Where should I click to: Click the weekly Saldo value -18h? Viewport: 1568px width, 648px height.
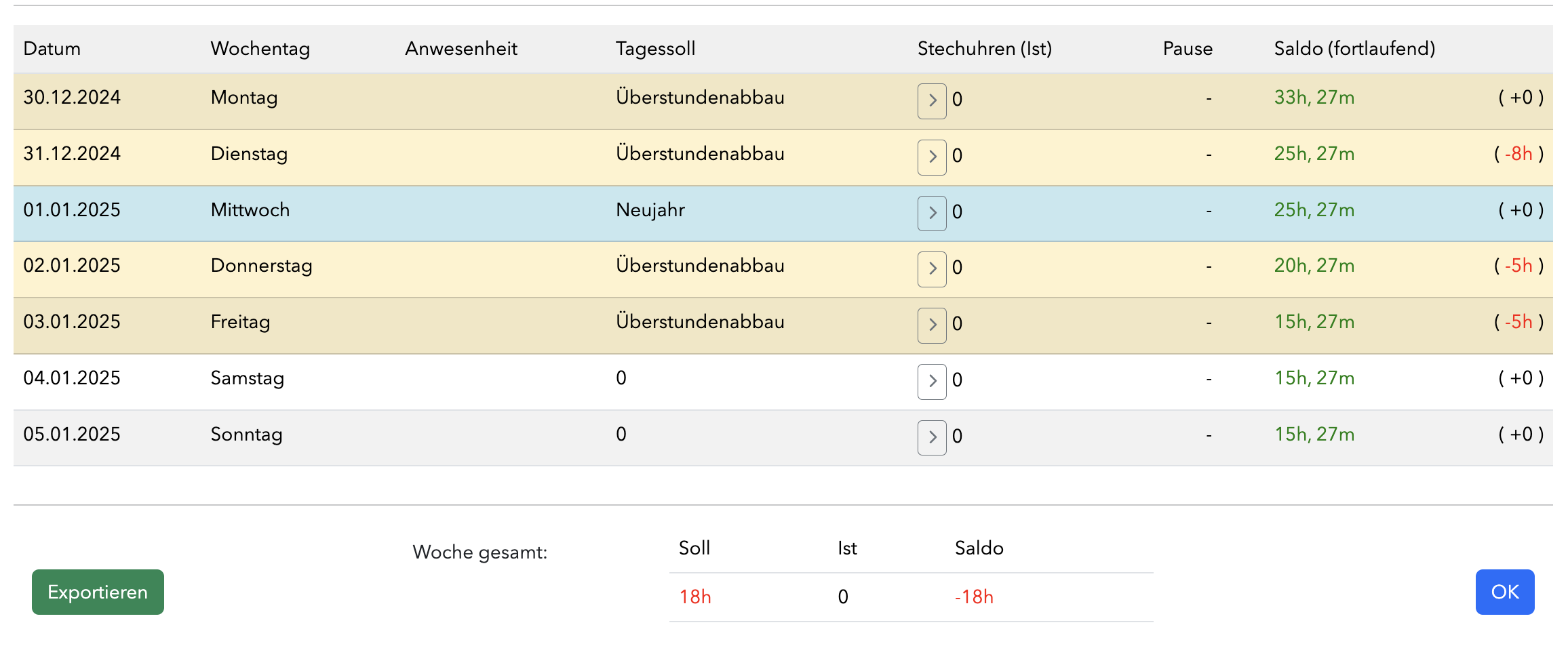tap(974, 596)
